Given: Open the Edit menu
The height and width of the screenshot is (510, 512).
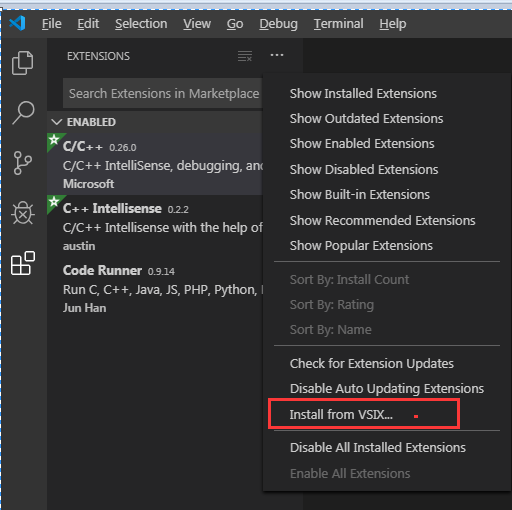Looking at the screenshot, I should coord(88,24).
